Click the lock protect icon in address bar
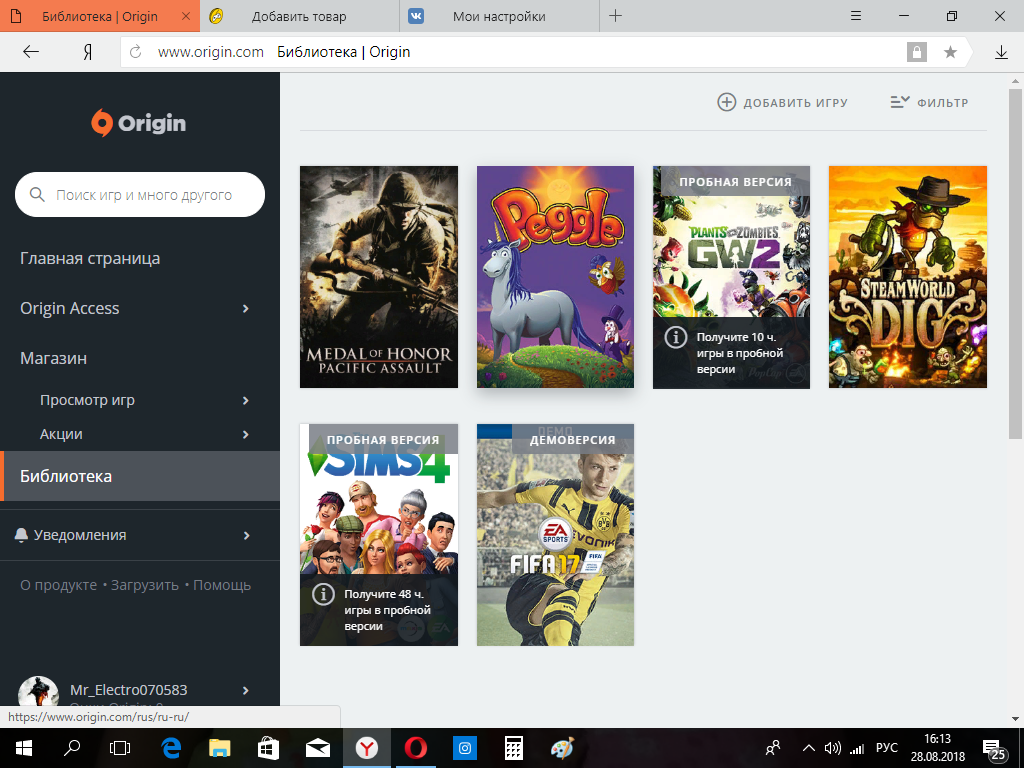Screen dimensions: 1024x768 pyautogui.click(x=917, y=52)
